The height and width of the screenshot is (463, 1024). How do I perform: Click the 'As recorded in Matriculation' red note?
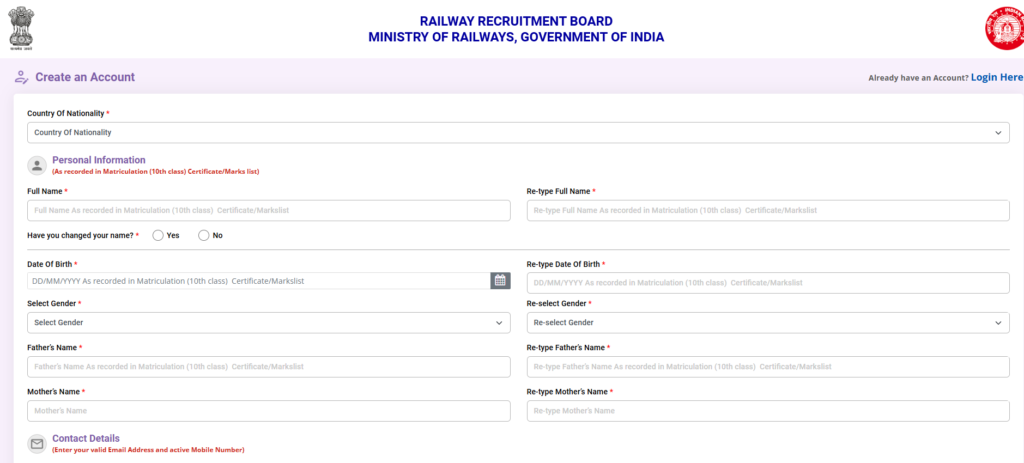point(156,172)
